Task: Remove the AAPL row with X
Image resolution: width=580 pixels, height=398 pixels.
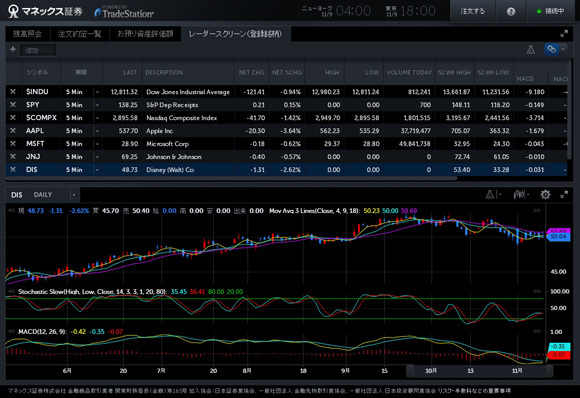Action: (x=13, y=131)
